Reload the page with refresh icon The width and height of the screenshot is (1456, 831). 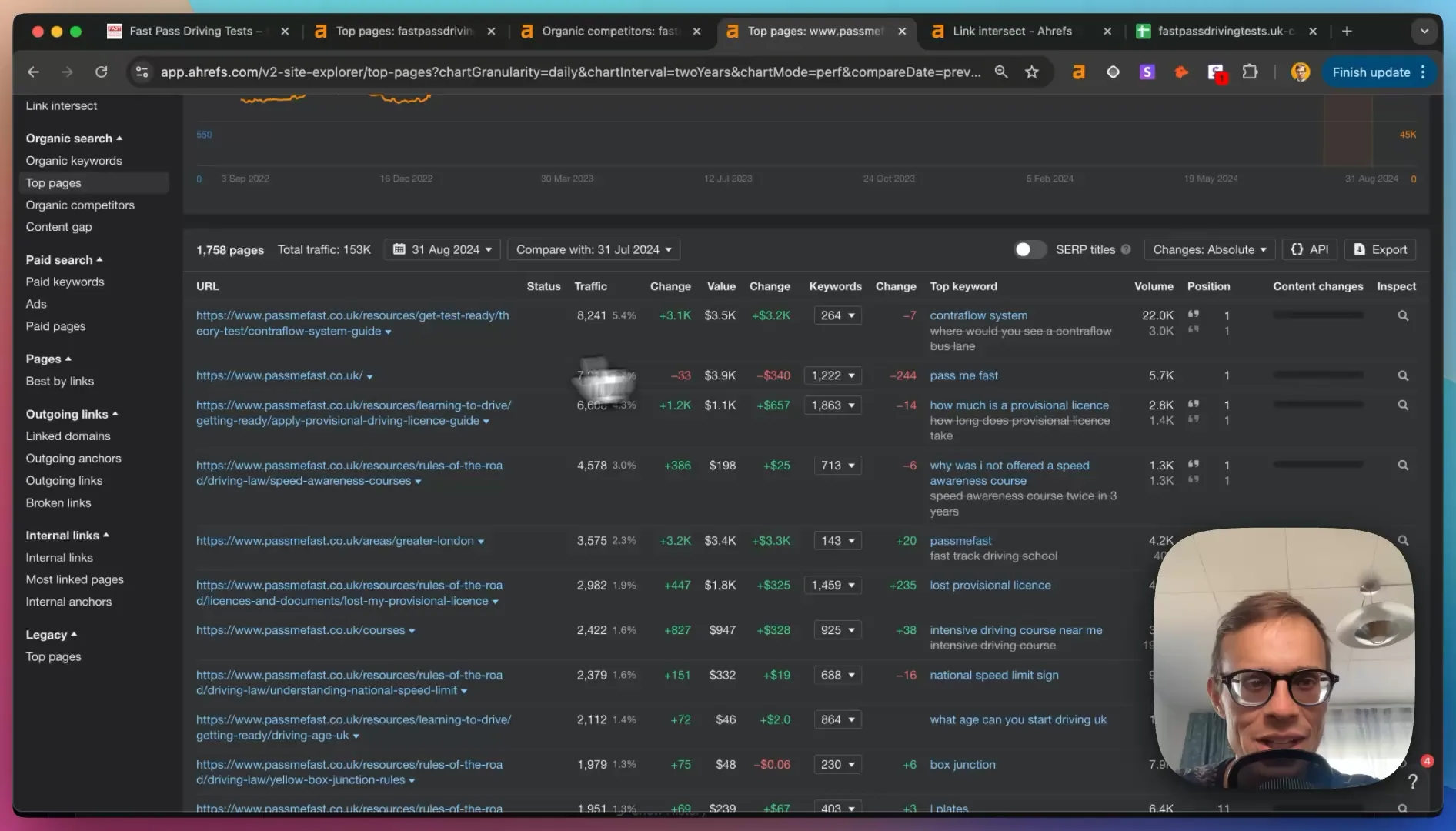pos(101,72)
